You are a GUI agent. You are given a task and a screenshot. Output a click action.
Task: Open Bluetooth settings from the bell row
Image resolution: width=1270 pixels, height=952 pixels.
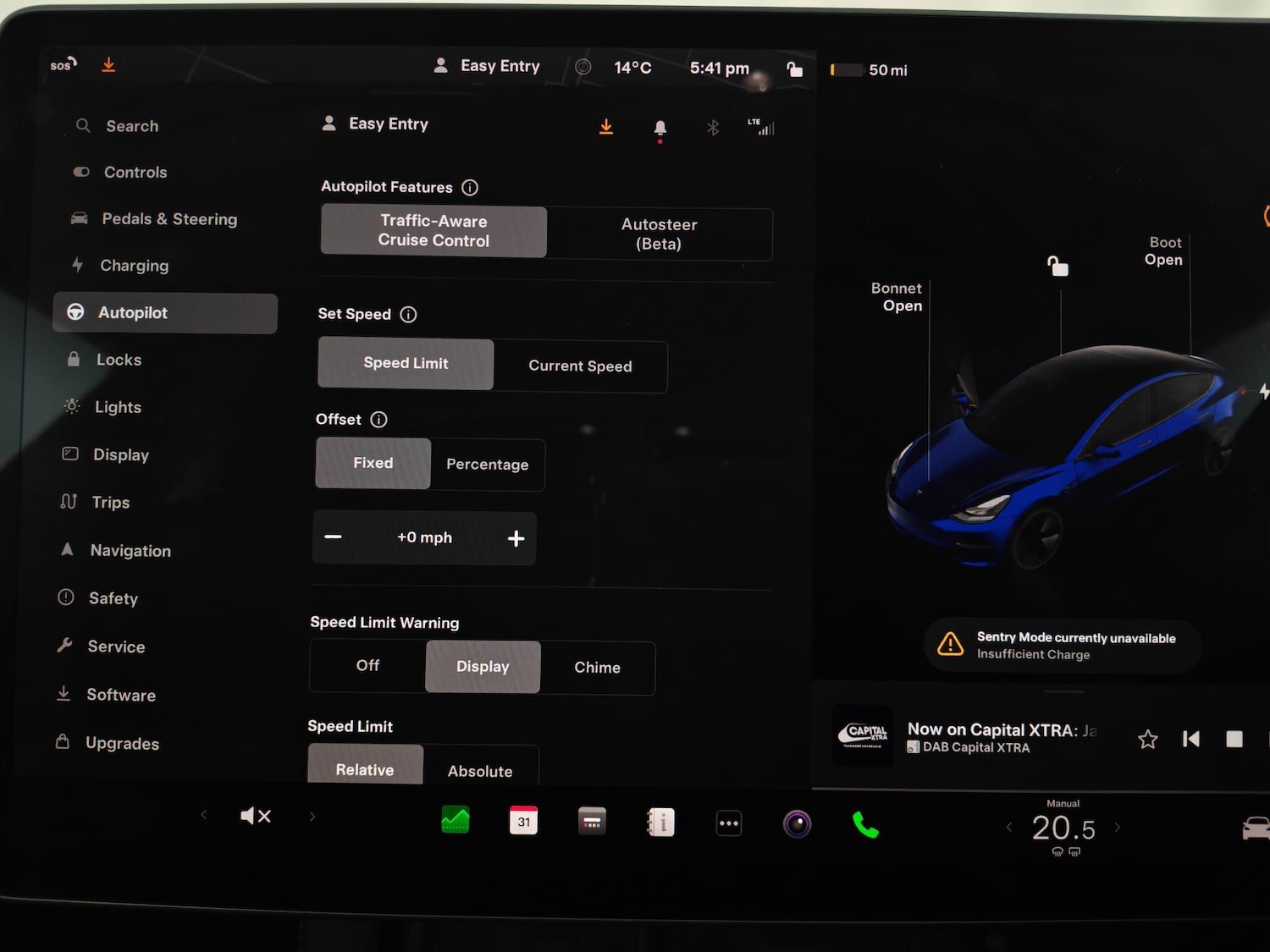click(713, 127)
